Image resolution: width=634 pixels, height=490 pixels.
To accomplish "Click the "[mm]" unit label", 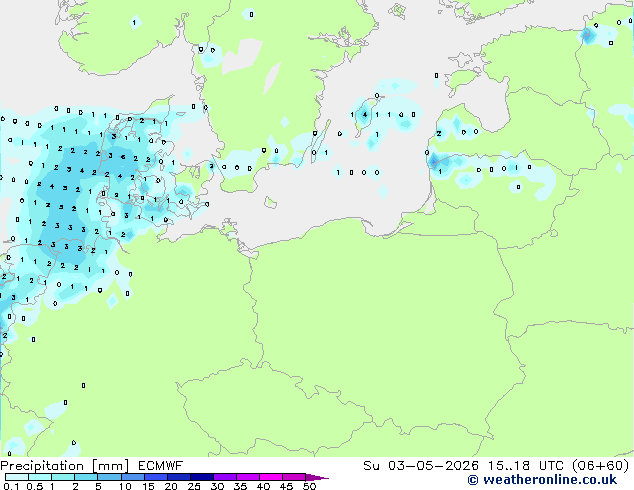I will 111,466.
